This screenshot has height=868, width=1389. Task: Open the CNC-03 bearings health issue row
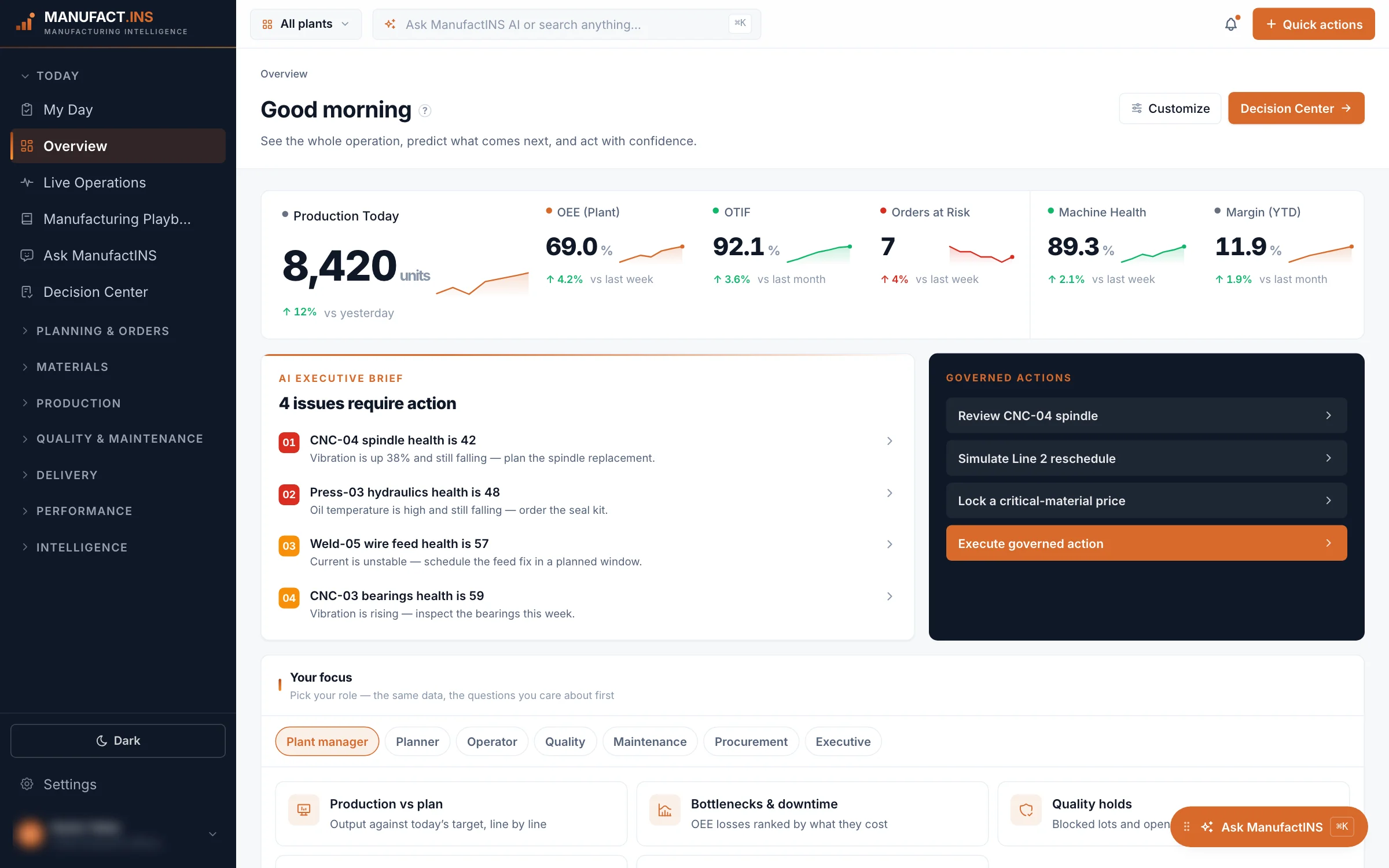point(587,604)
